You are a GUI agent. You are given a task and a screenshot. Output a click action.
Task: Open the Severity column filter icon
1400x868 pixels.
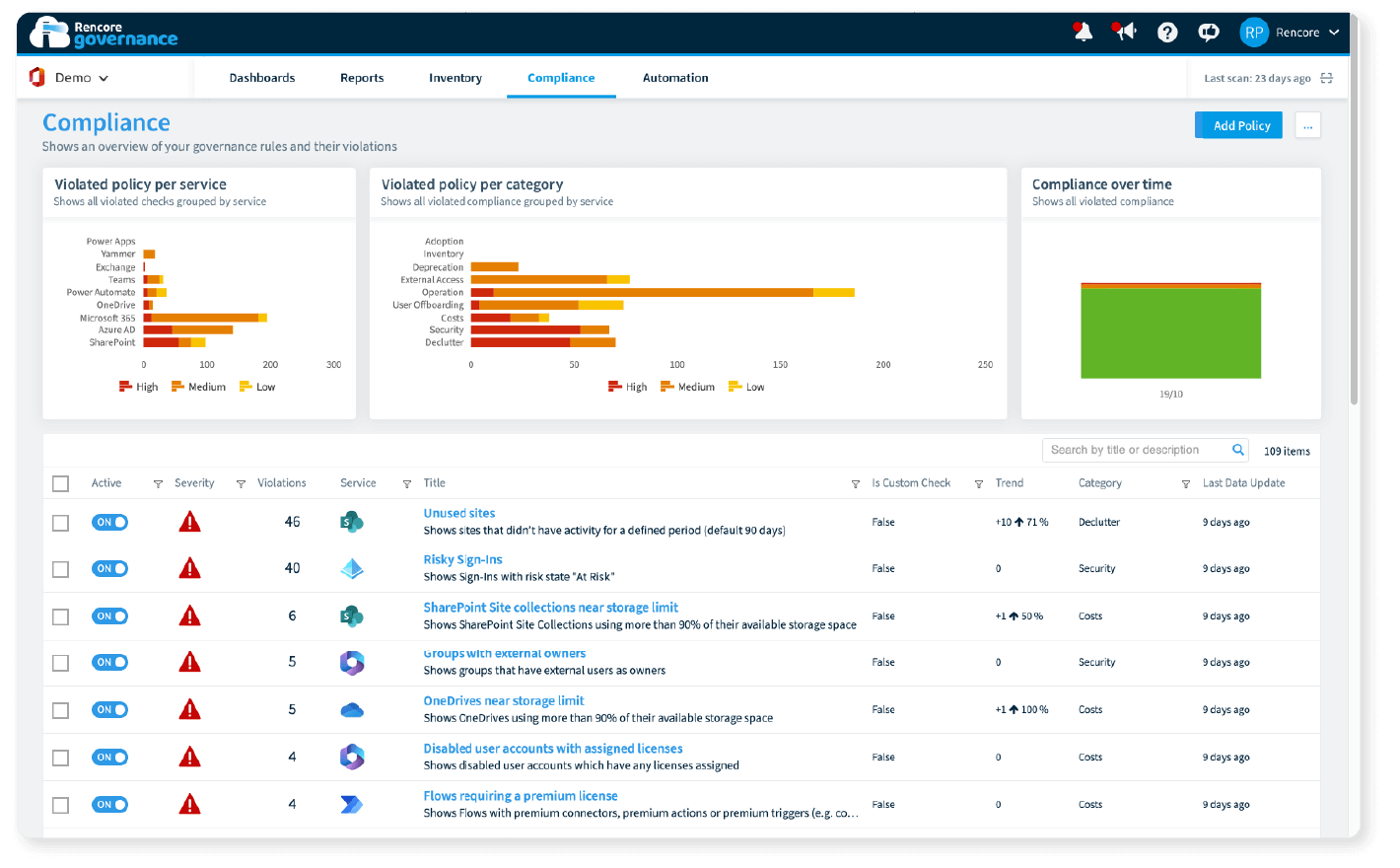pyautogui.click(x=241, y=484)
